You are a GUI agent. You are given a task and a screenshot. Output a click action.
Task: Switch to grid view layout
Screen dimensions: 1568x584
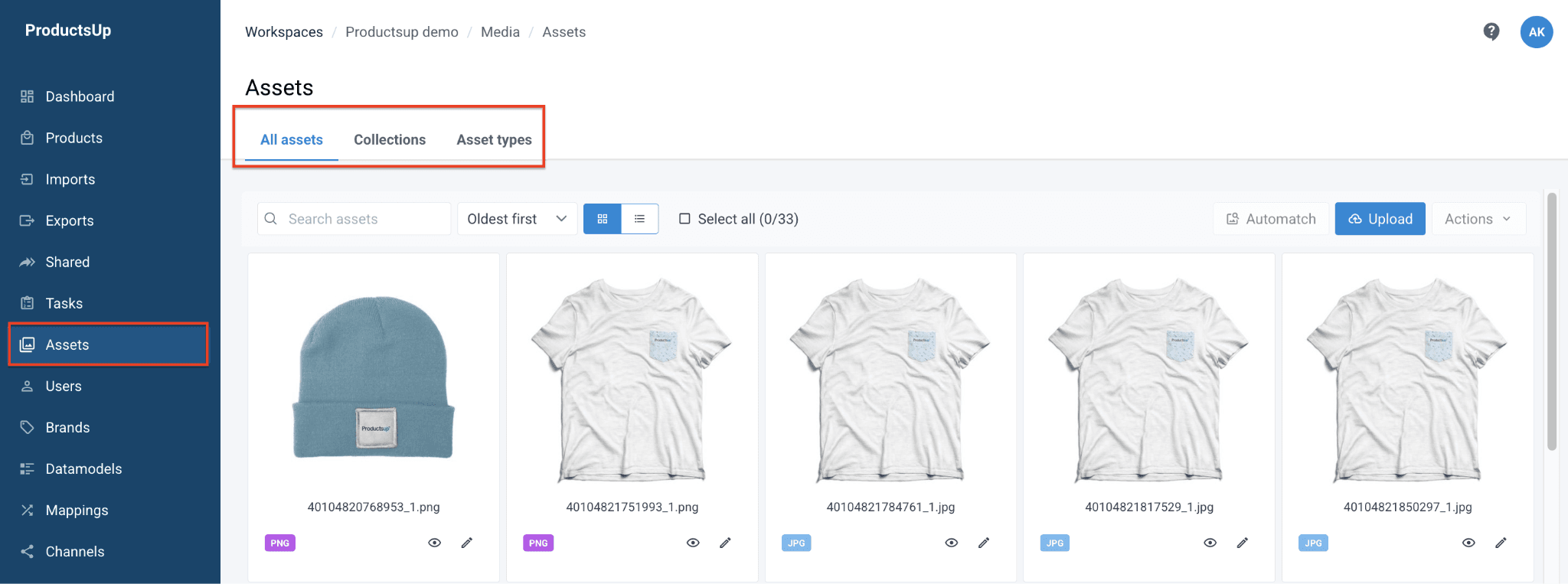point(603,219)
